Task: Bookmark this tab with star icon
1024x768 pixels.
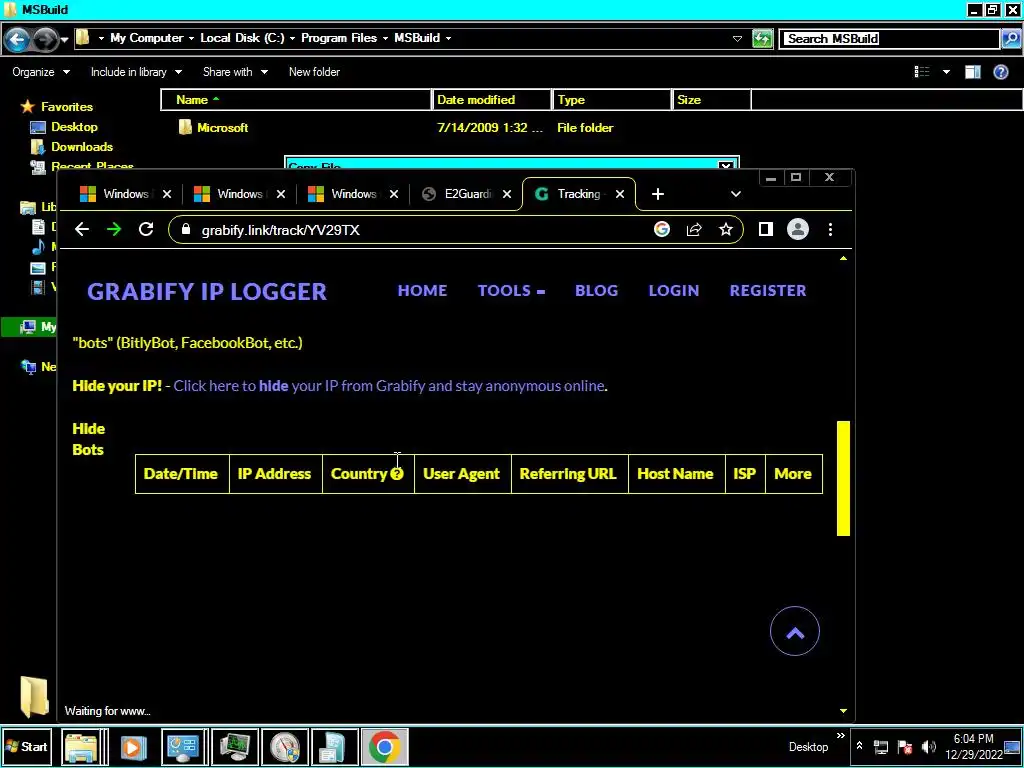Action: click(x=726, y=229)
